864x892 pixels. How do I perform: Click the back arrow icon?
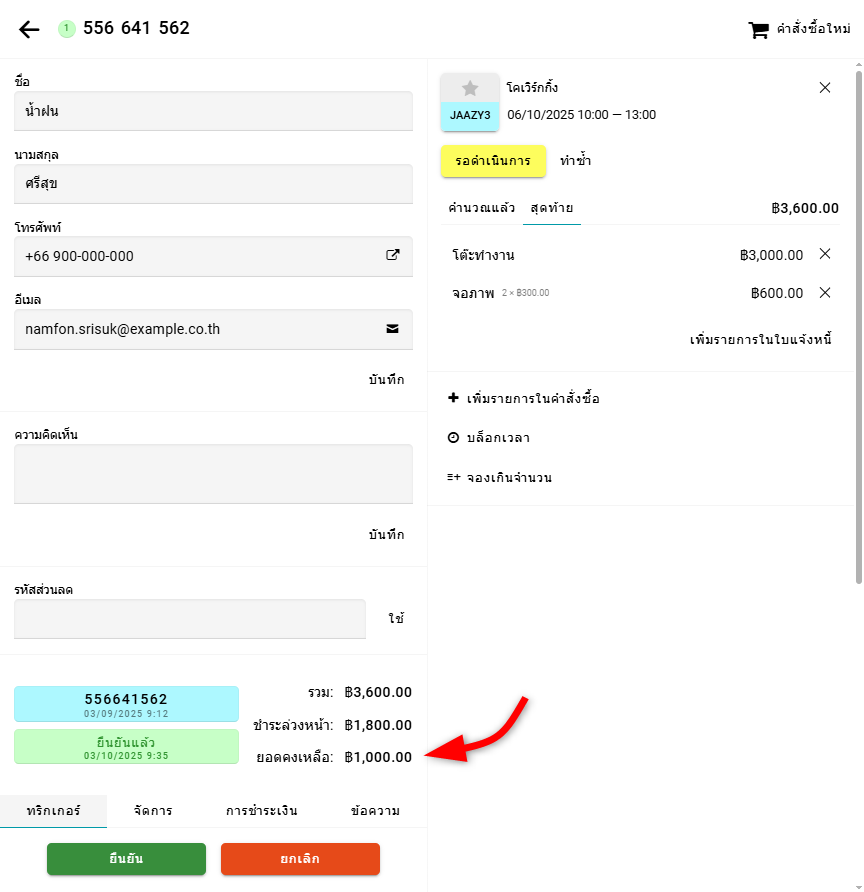(x=29, y=29)
